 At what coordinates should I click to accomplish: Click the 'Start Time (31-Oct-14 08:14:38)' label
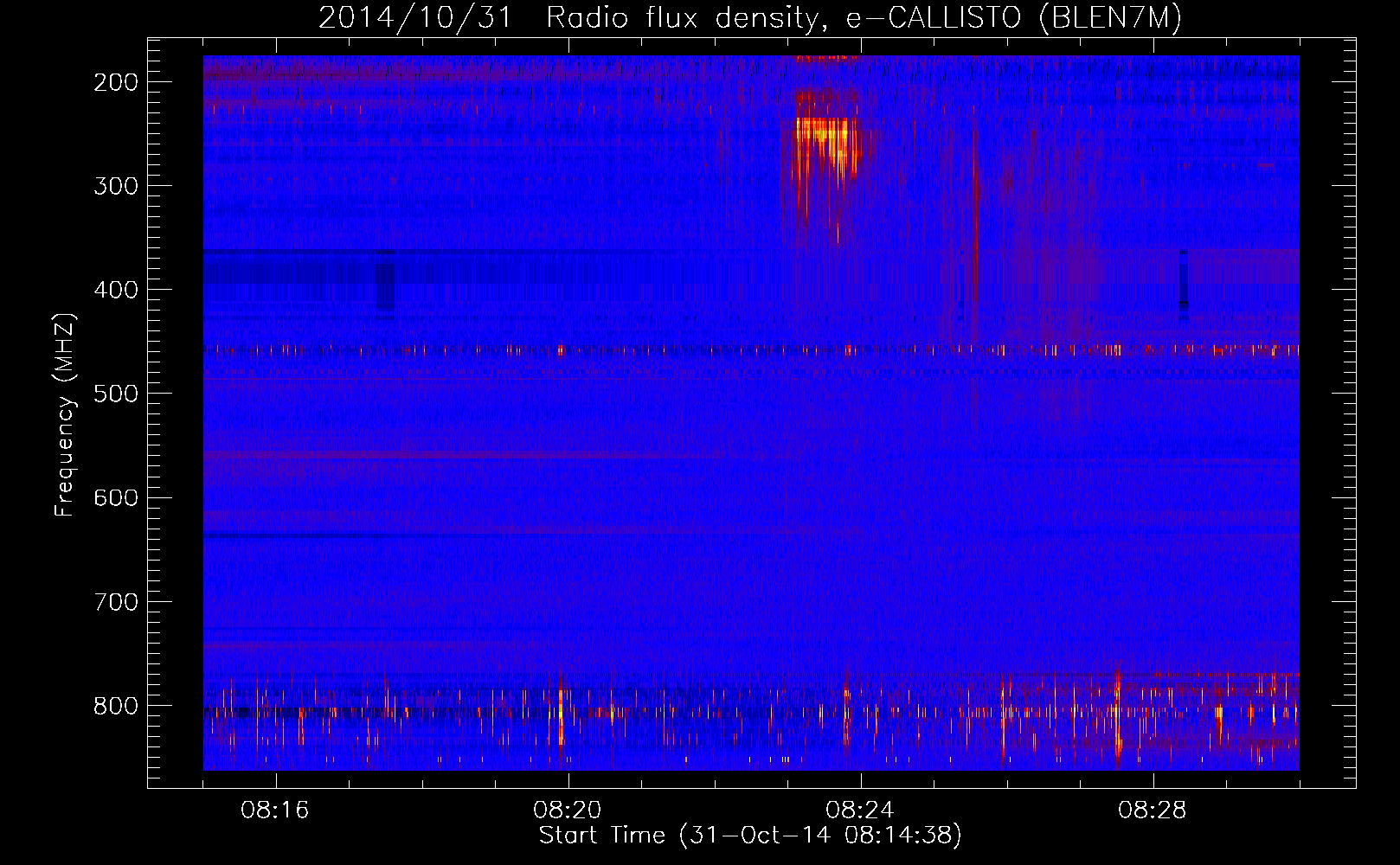pyautogui.click(x=750, y=836)
